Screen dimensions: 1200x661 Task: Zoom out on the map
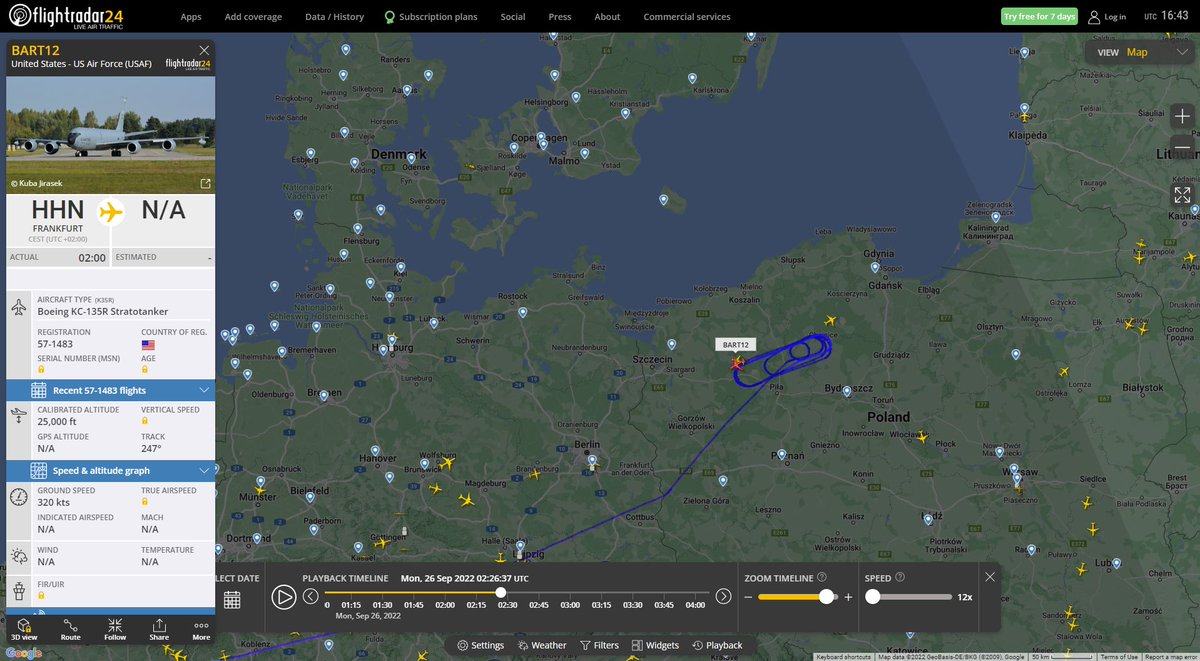(x=1182, y=147)
